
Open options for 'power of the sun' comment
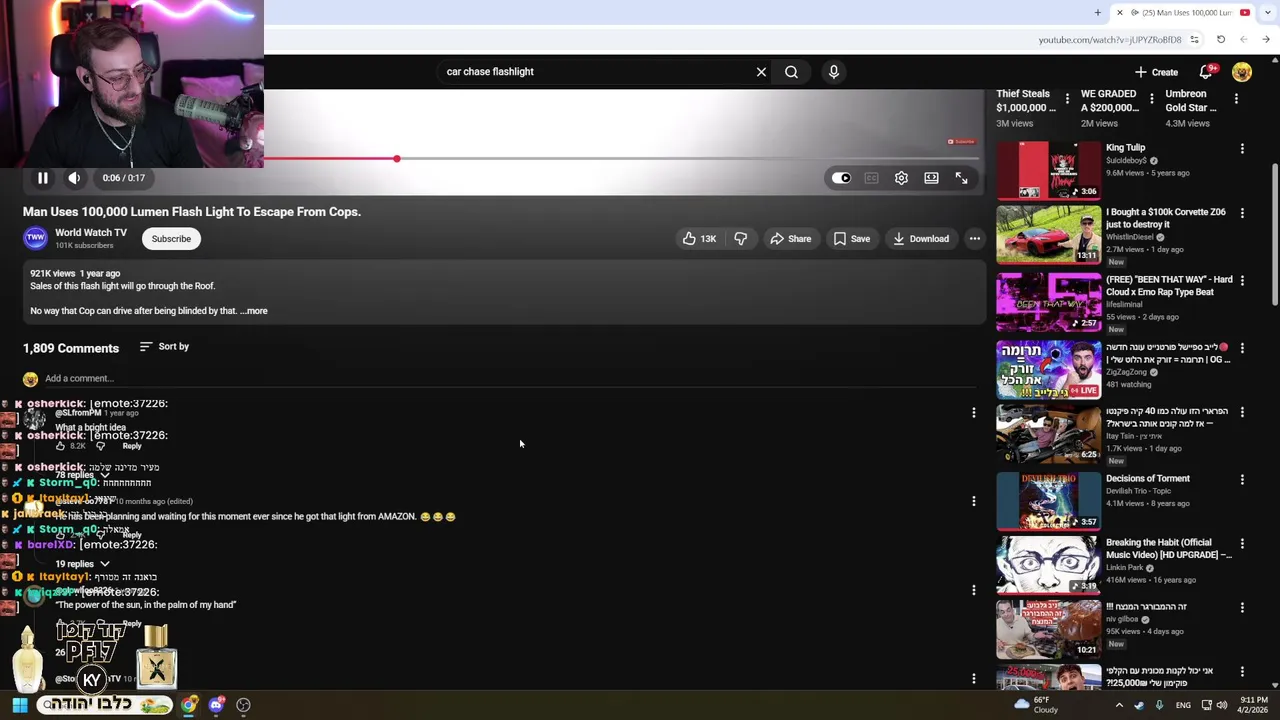tap(973, 590)
